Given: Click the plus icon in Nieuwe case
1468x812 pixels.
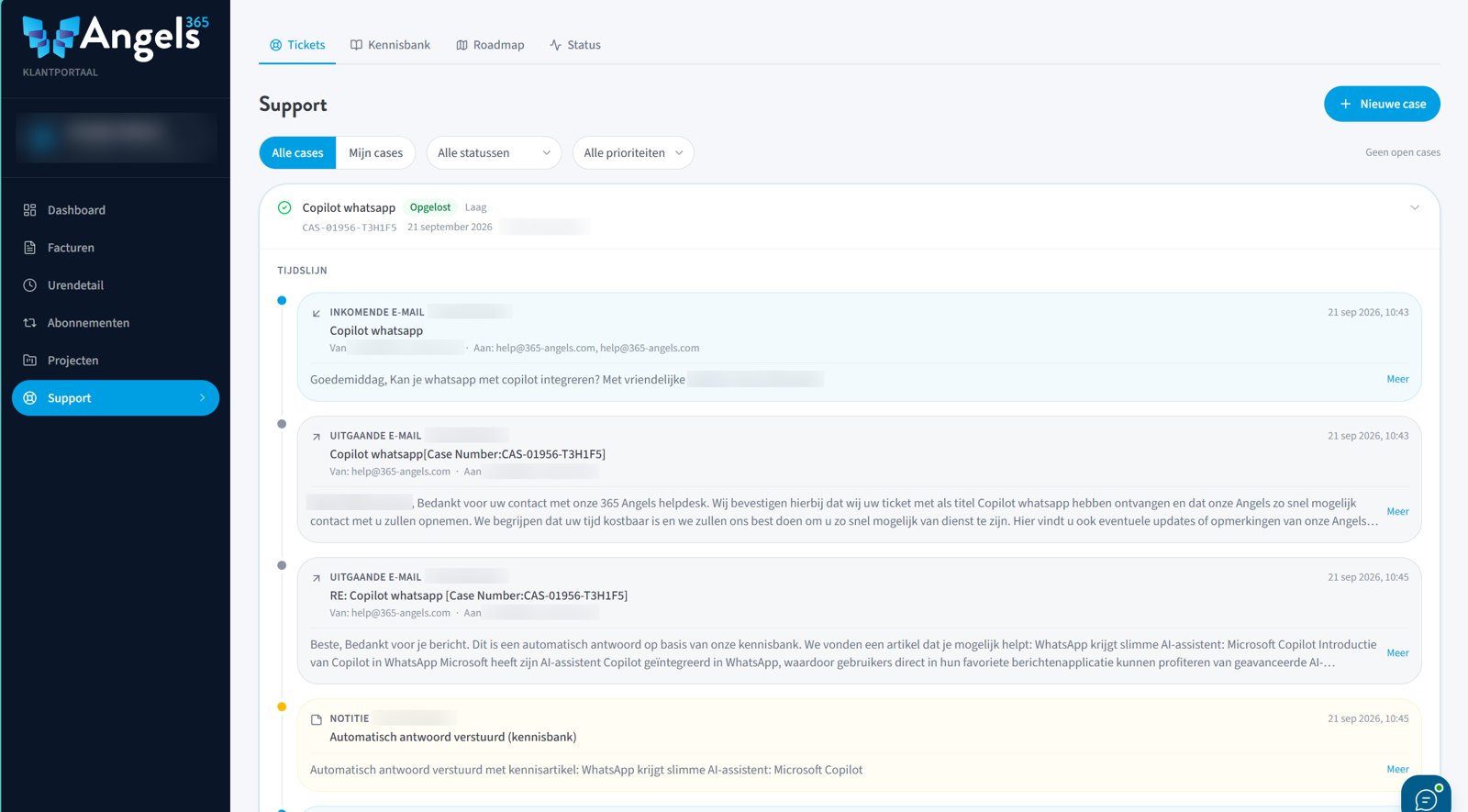Looking at the screenshot, I should click(x=1345, y=104).
